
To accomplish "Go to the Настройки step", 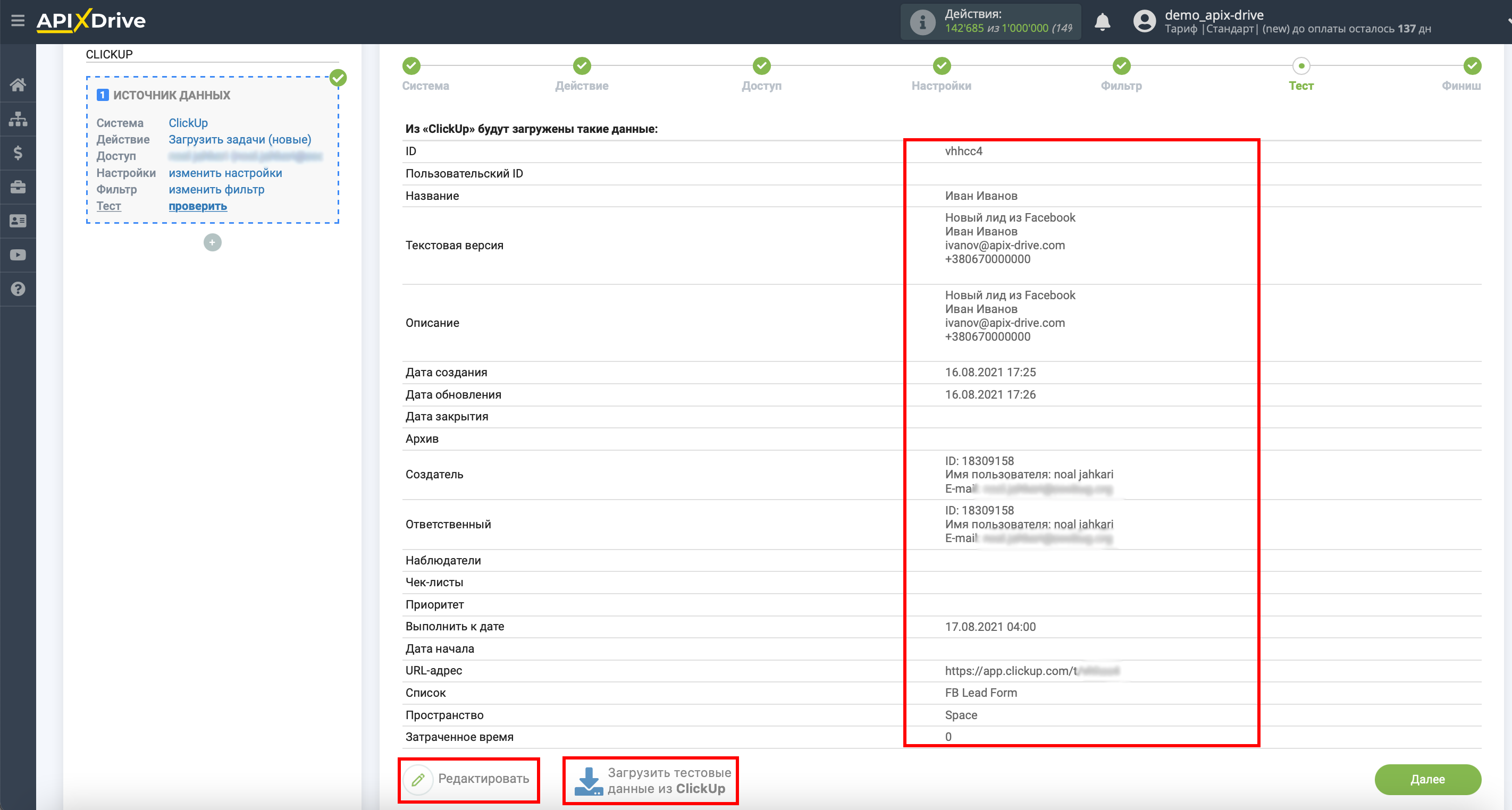I will coord(942,74).
